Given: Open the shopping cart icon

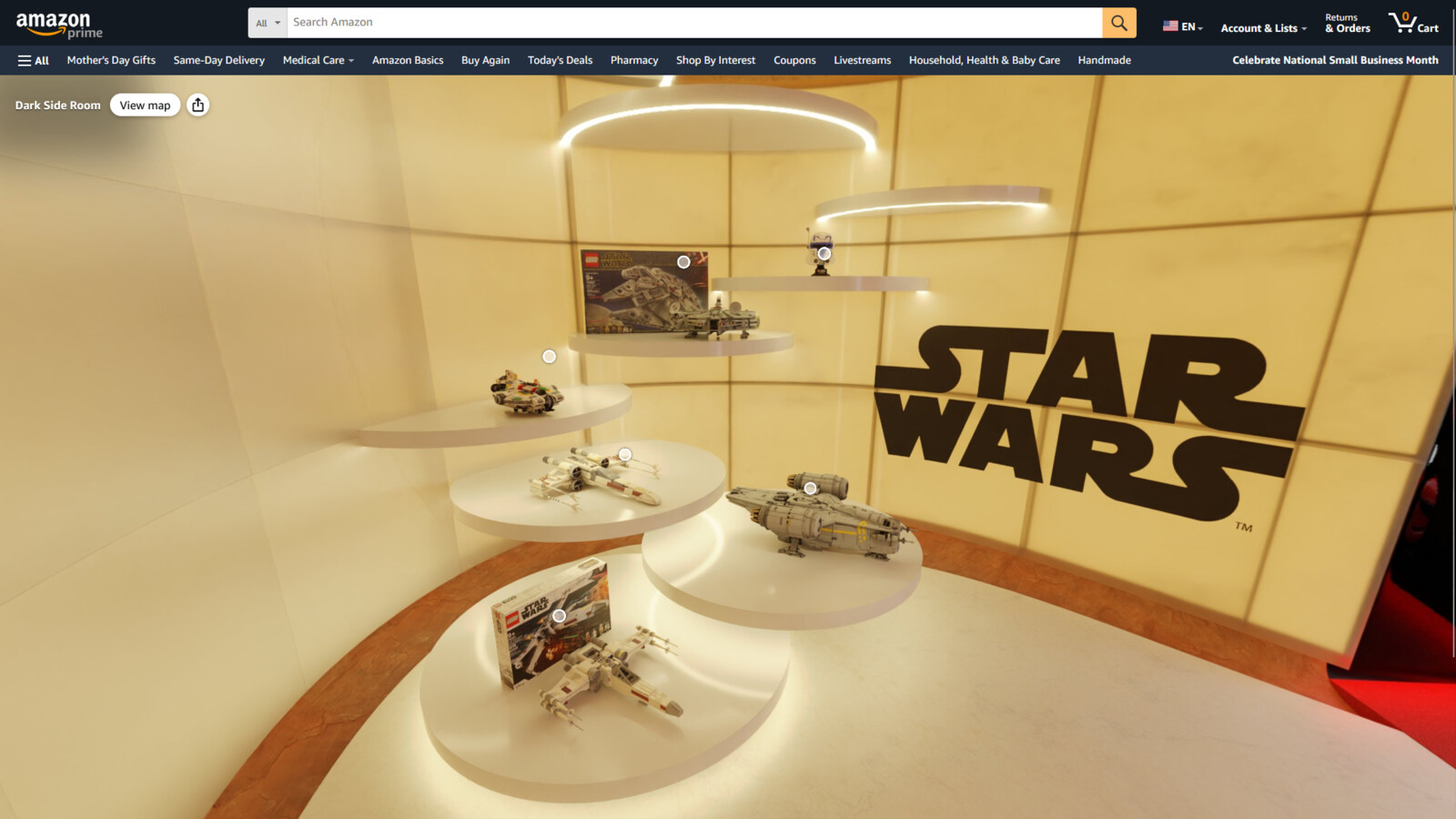Looking at the screenshot, I should pyautogui.click(x=1413, y=23).
